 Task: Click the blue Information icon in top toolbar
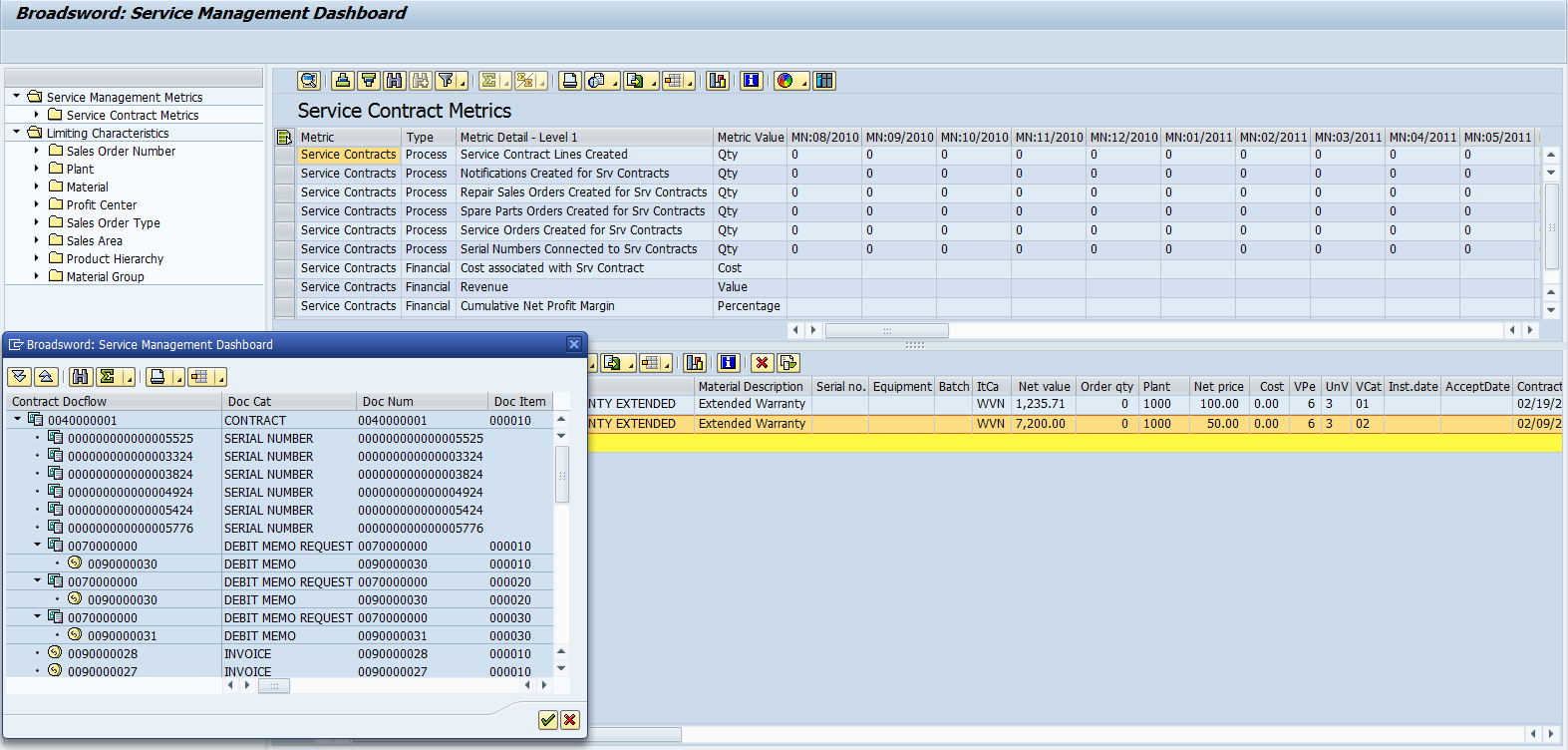(x=753, y=81)
